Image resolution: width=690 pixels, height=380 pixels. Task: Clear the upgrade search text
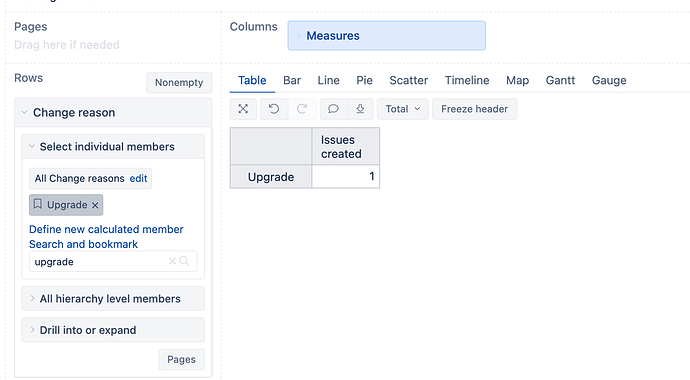point(172,261)
